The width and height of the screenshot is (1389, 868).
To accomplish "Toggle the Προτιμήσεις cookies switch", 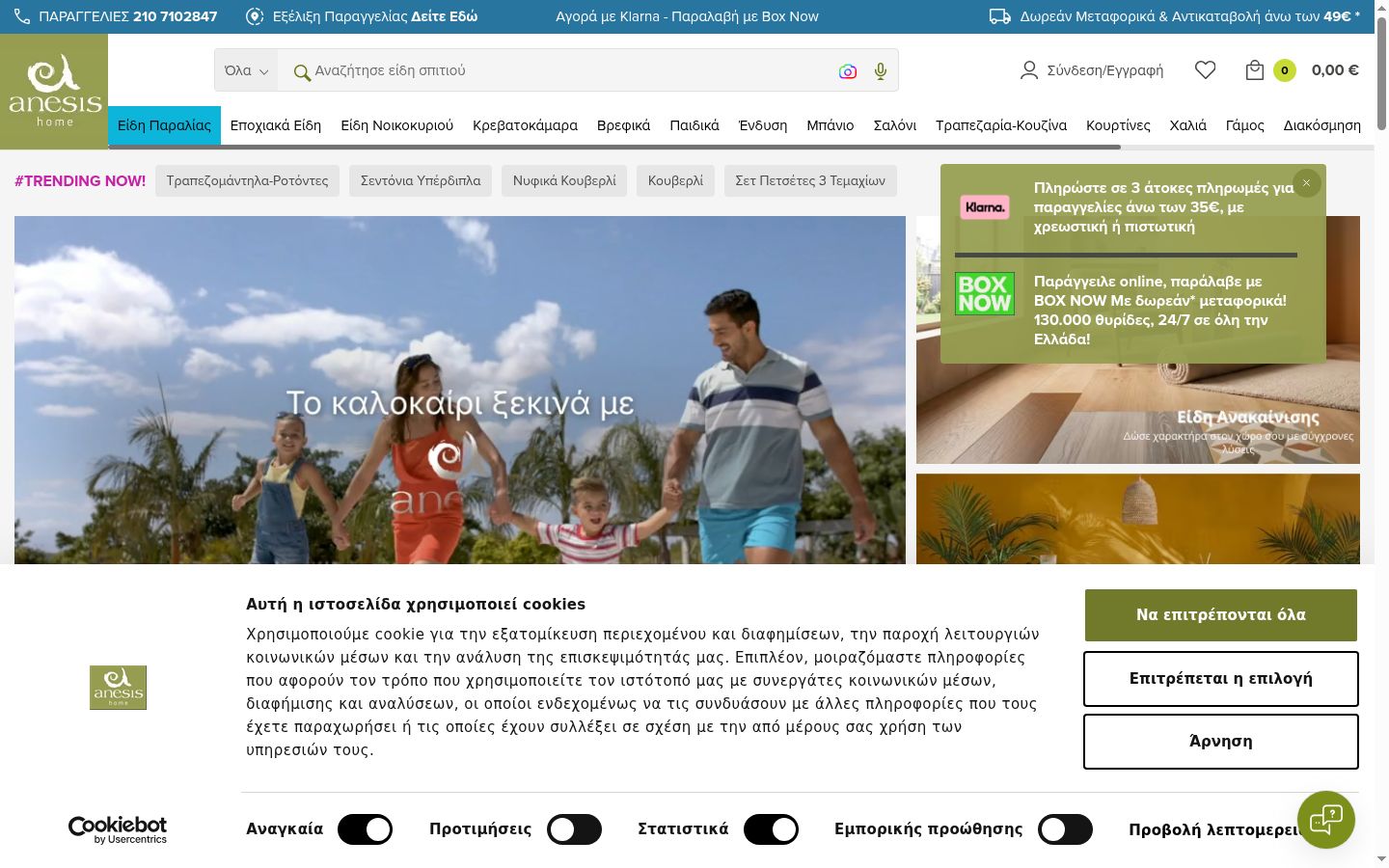I will 574,829.
